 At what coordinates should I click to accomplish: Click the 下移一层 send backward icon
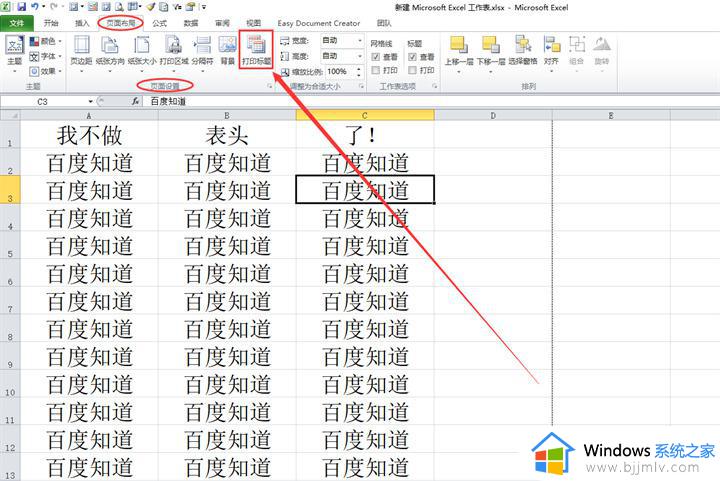click(490, 45)
